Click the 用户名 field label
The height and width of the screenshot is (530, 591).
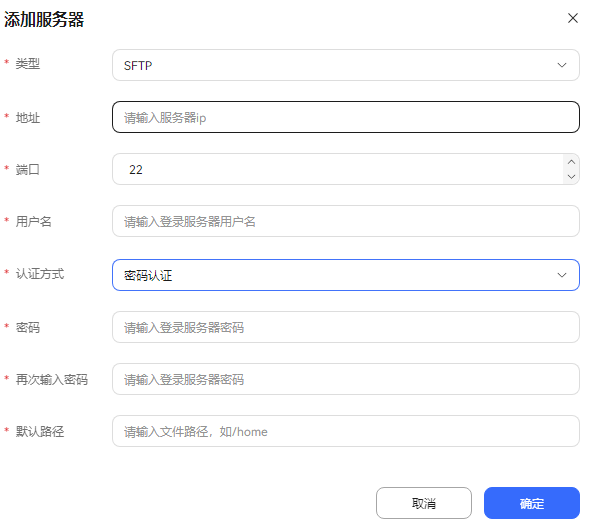tap(34, 221)
